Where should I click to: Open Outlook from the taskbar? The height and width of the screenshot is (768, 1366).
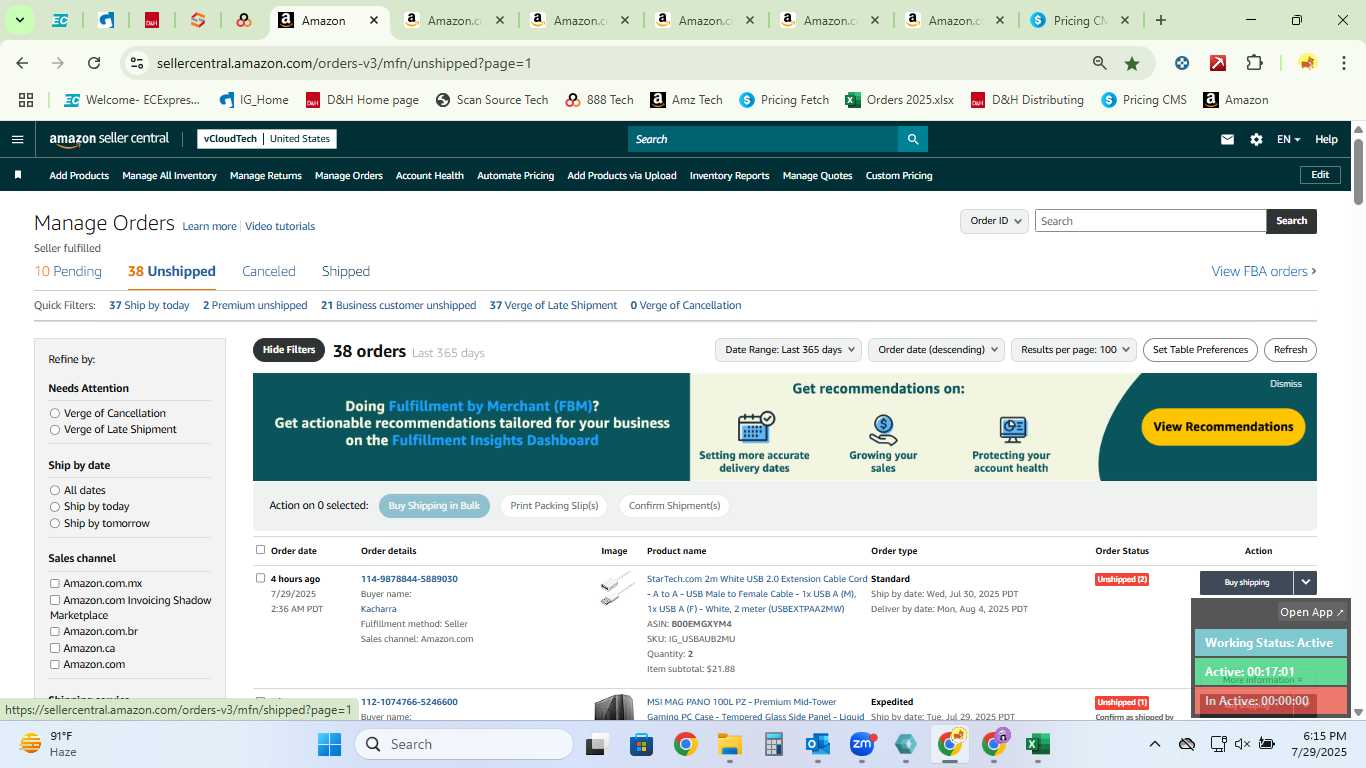818,744
